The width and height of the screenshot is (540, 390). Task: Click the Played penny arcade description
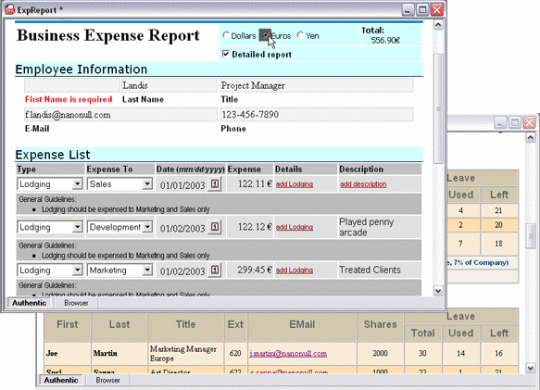[366, 227]
